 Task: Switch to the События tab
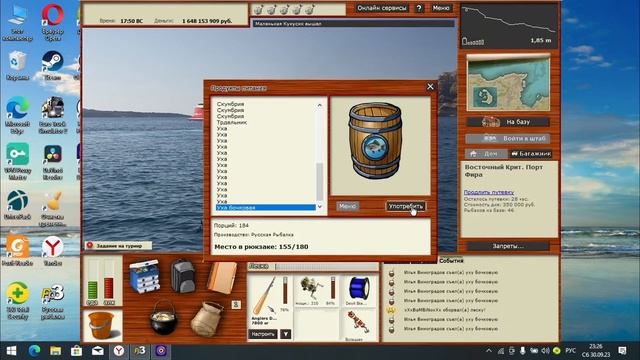point(451,260)
